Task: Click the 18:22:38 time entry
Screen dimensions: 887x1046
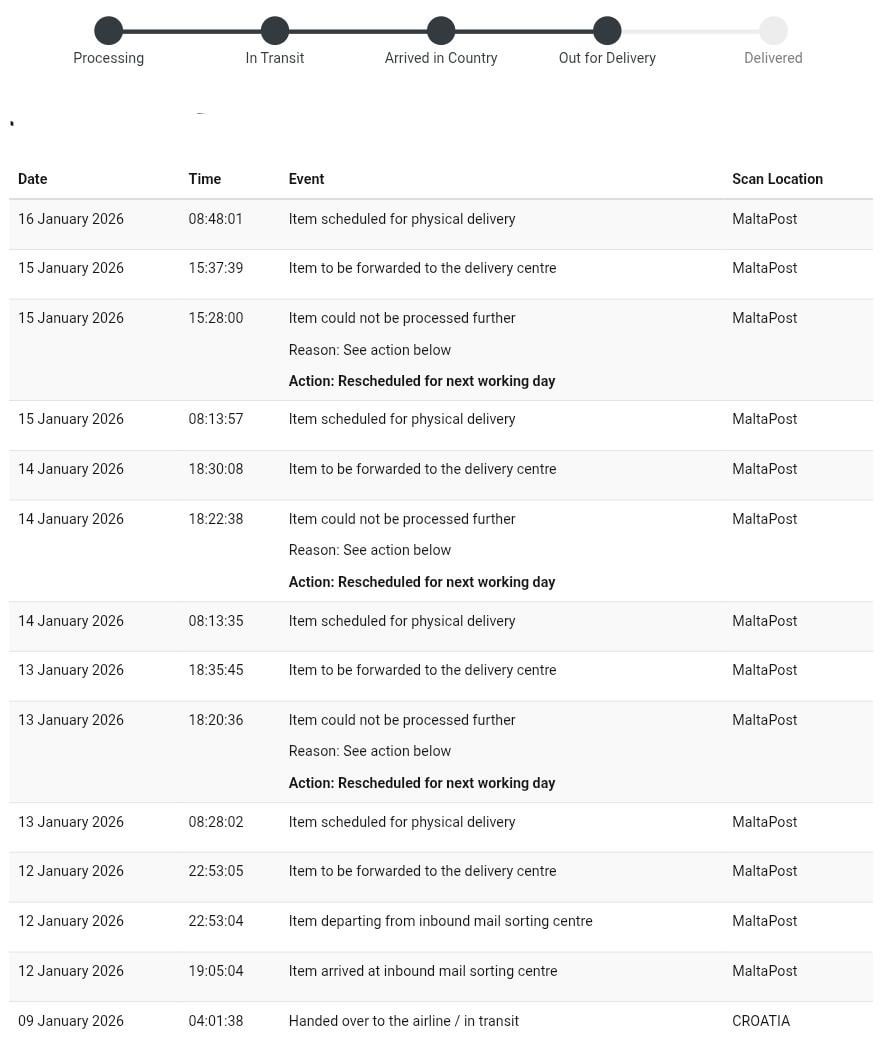Action: (x=215, y=519)
